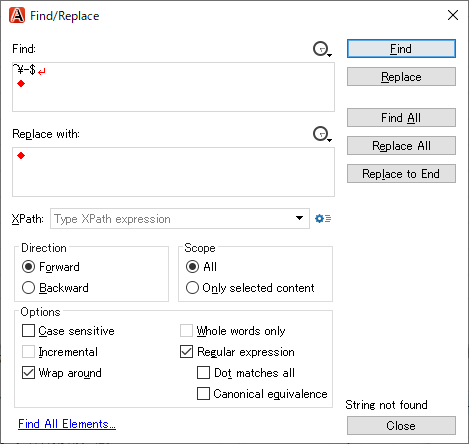Screen dimensions: 469x444
Task: Select the Backward direction radio button
Action: (x=28, y=288)
